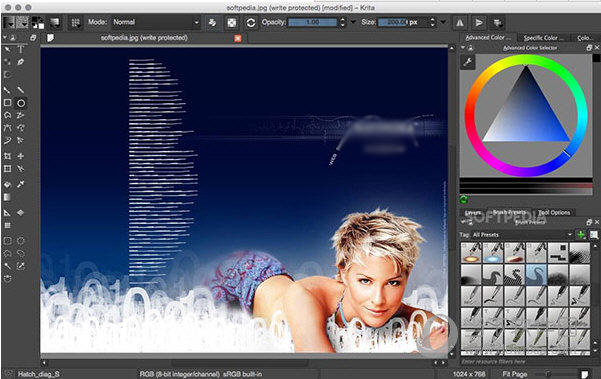Expand the dropdown arrow after the Size slider
Viewport: 601px width, 379px height.
(443, 22)
